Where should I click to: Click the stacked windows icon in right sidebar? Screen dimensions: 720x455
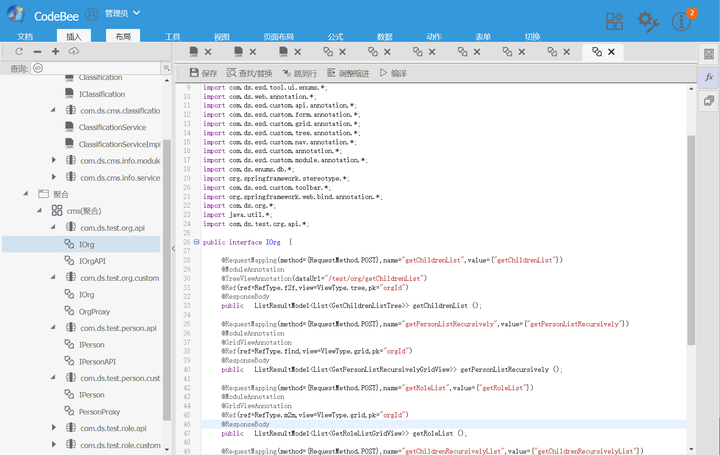click(x=708, y=101)
